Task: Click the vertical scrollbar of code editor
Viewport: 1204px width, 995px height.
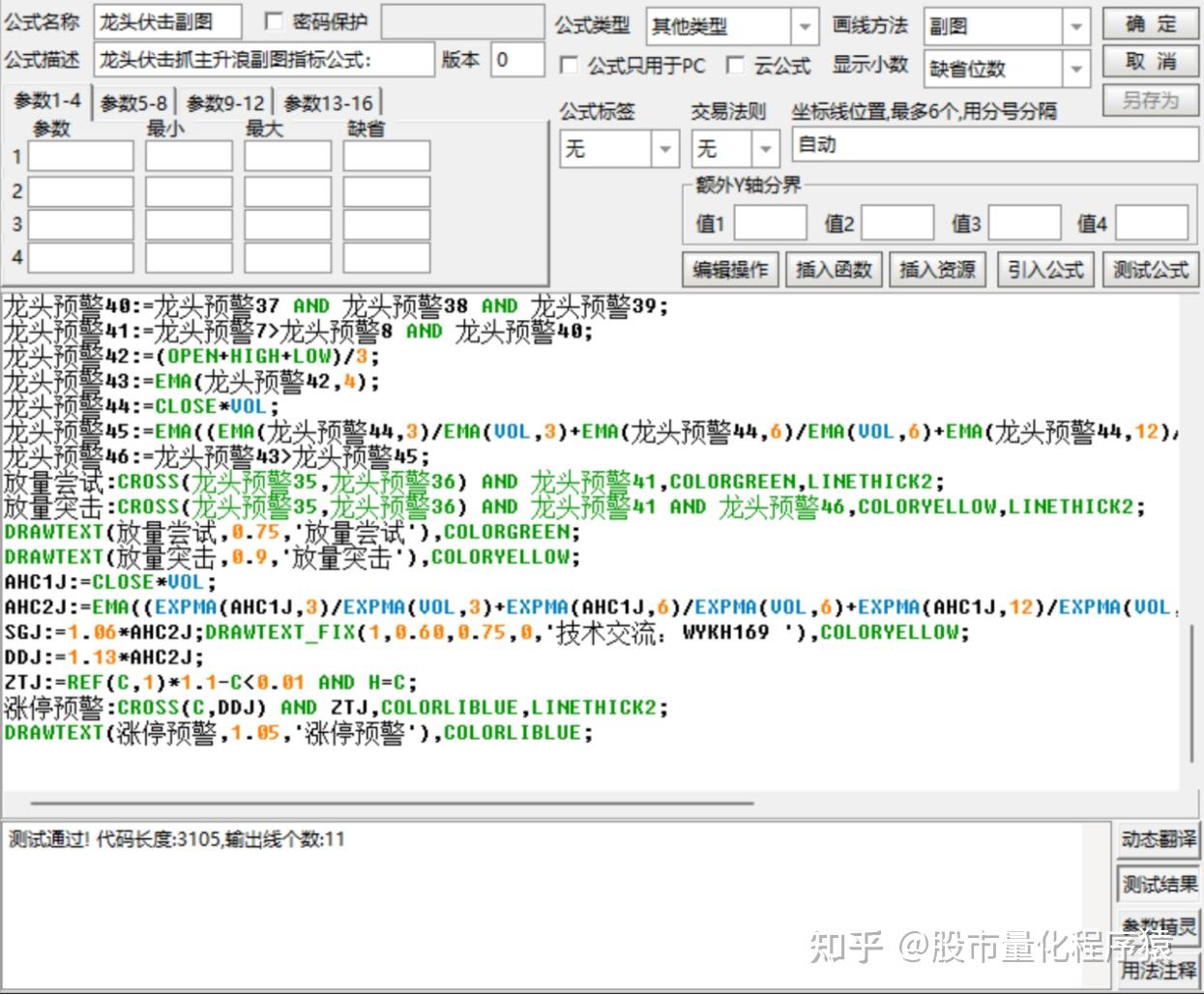Action: point(1190,694)
